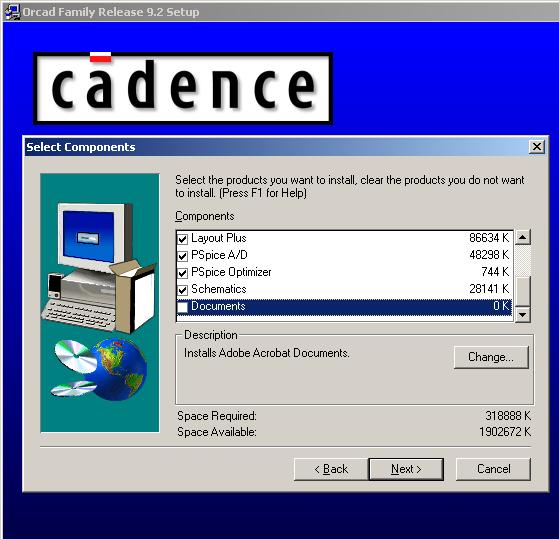Click the components list up arrow

(x=523, y=237)
